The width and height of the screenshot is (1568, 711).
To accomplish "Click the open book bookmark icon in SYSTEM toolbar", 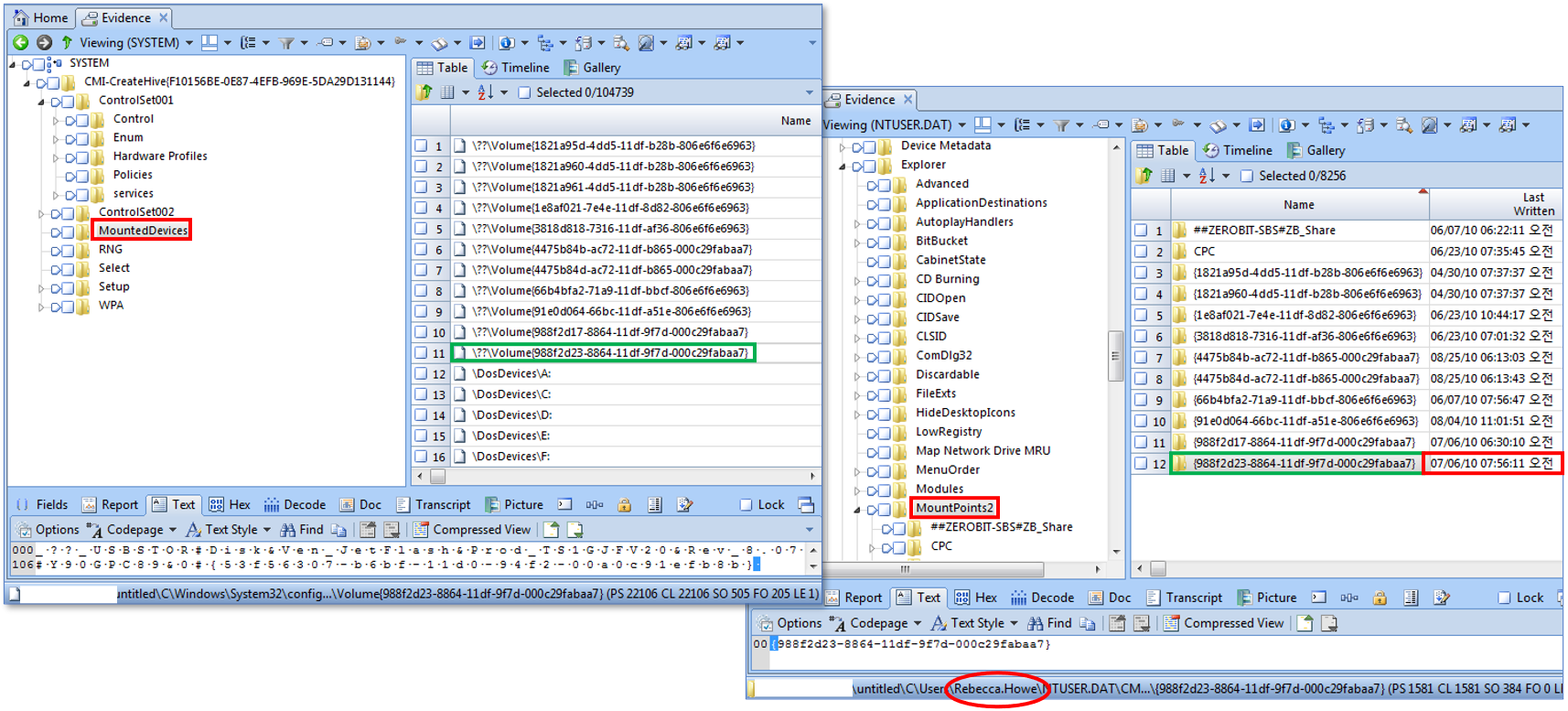I will tap(440, 42).
